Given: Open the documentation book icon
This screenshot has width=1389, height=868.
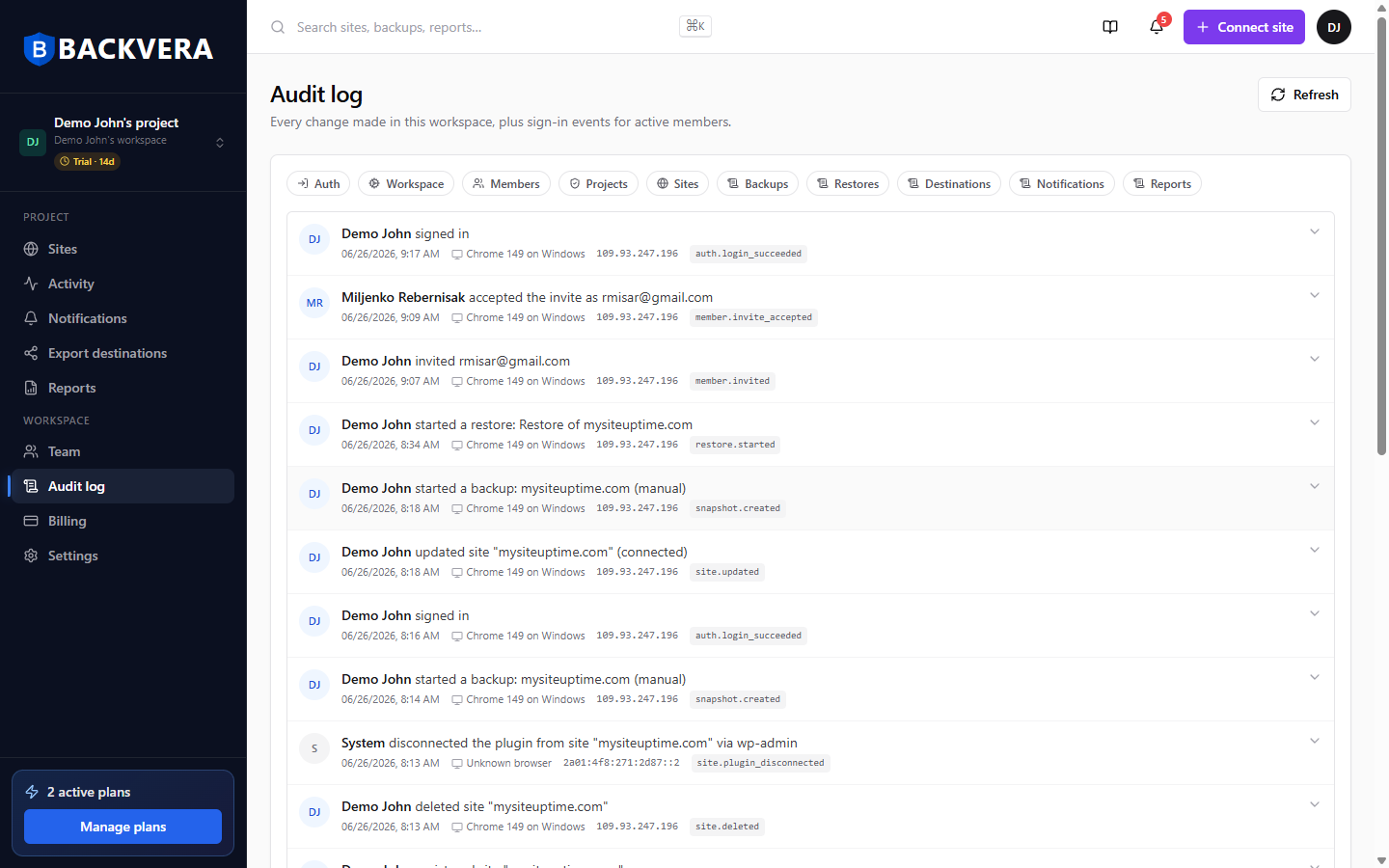Looking at the screenshot, I should point(1110,27).
